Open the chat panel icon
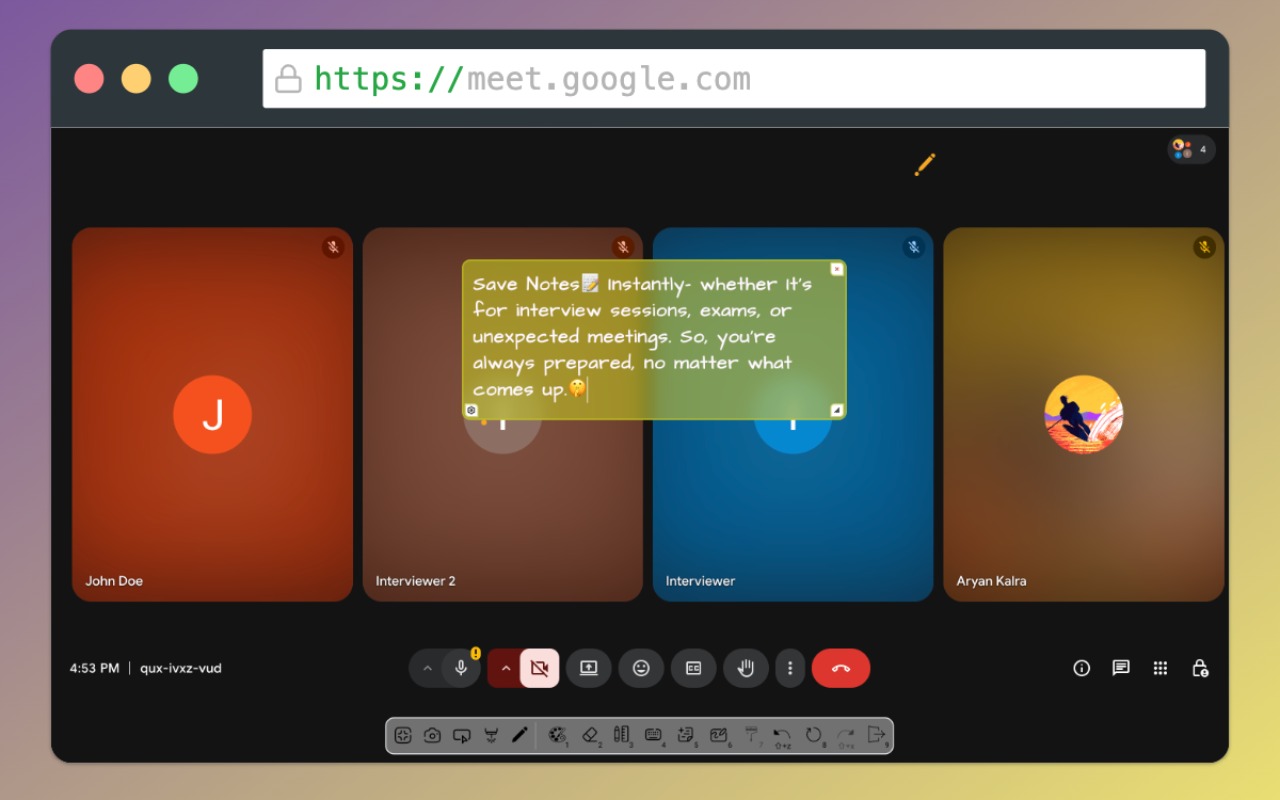 click(x=1121, y=668)
